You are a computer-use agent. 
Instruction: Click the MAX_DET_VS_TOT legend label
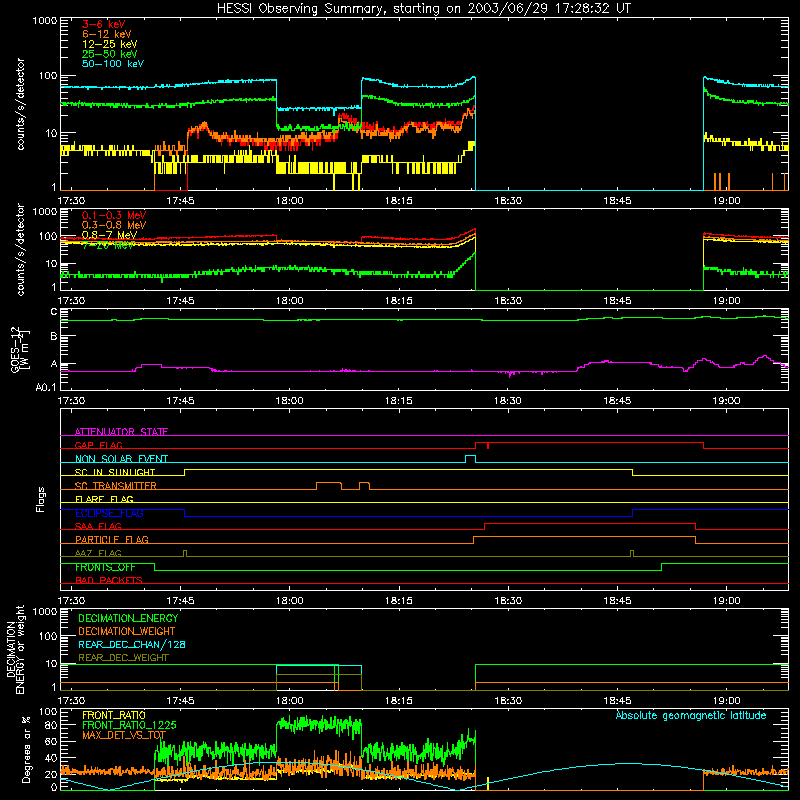click(x=124, y=735)
